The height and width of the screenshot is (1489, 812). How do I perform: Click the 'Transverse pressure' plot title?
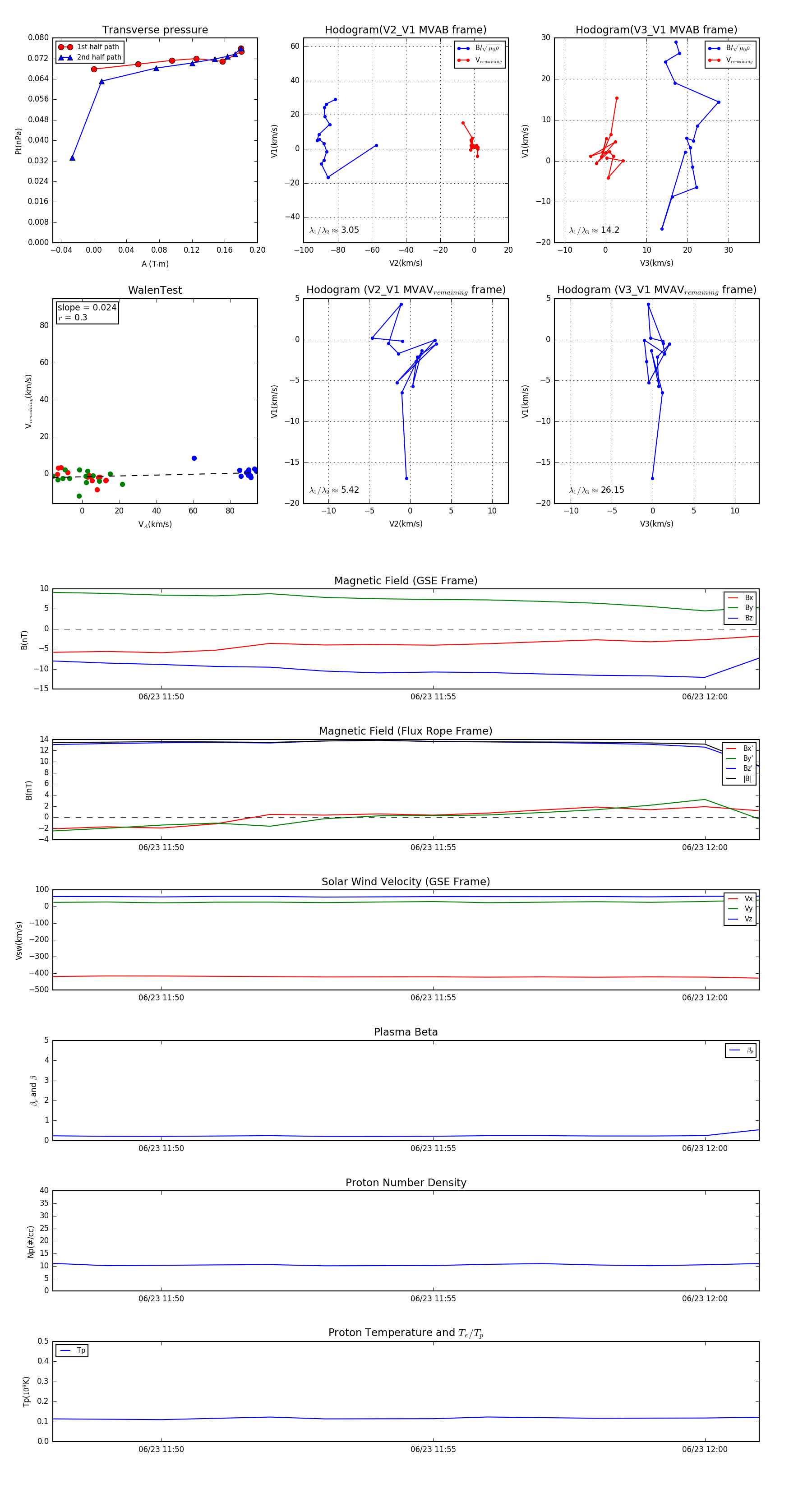pos(155,30)
